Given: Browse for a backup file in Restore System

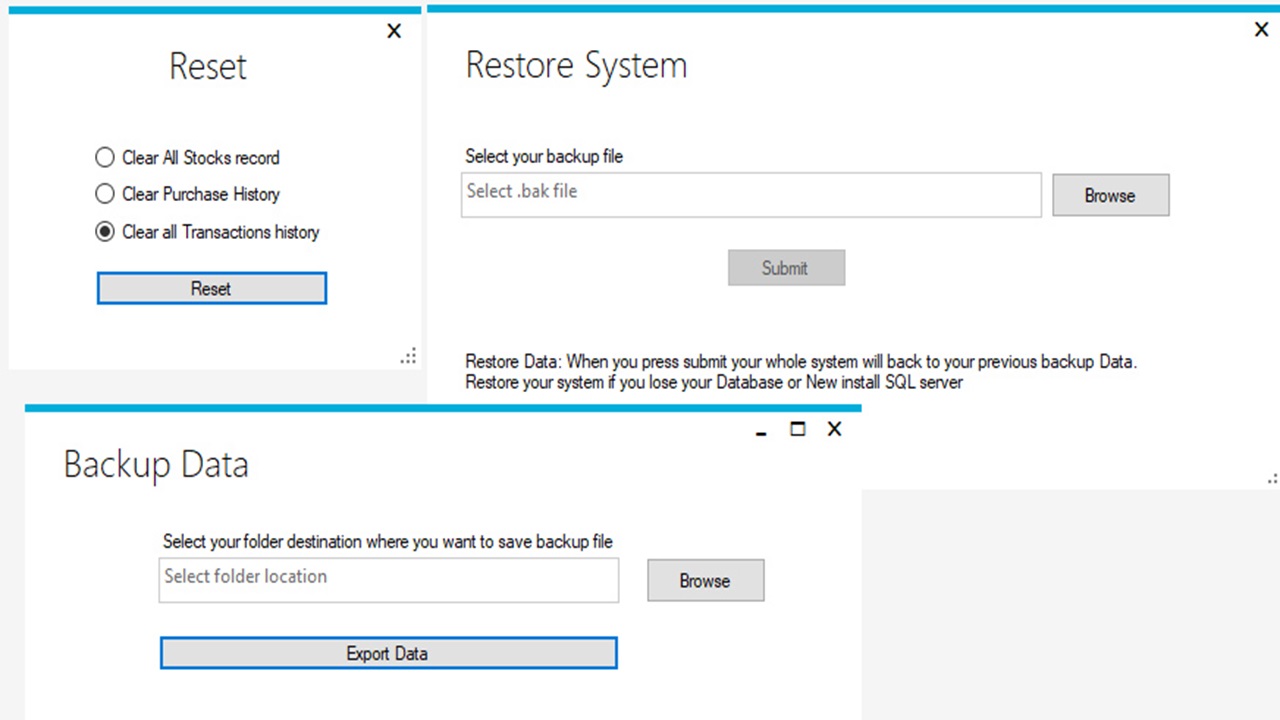Looking at the screenshot, I should tap(1110, 196).
